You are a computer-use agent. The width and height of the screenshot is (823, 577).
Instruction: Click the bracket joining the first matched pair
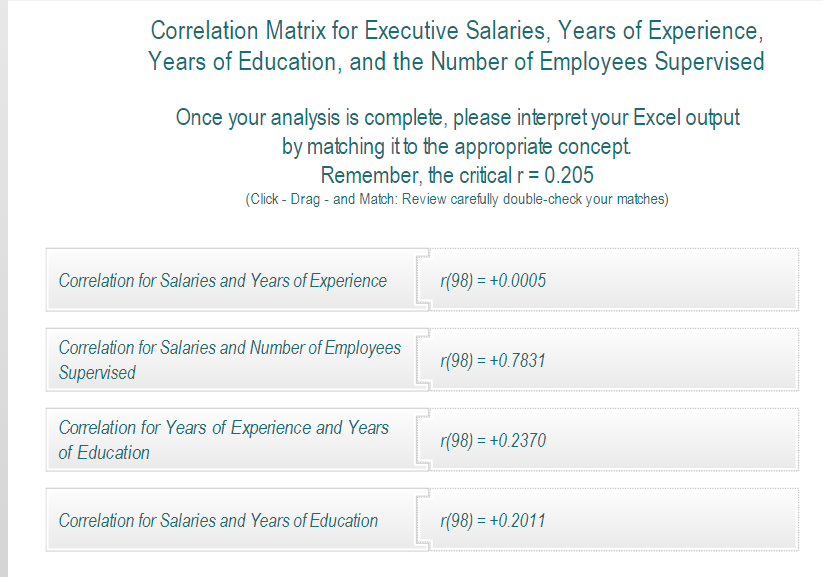423,280
